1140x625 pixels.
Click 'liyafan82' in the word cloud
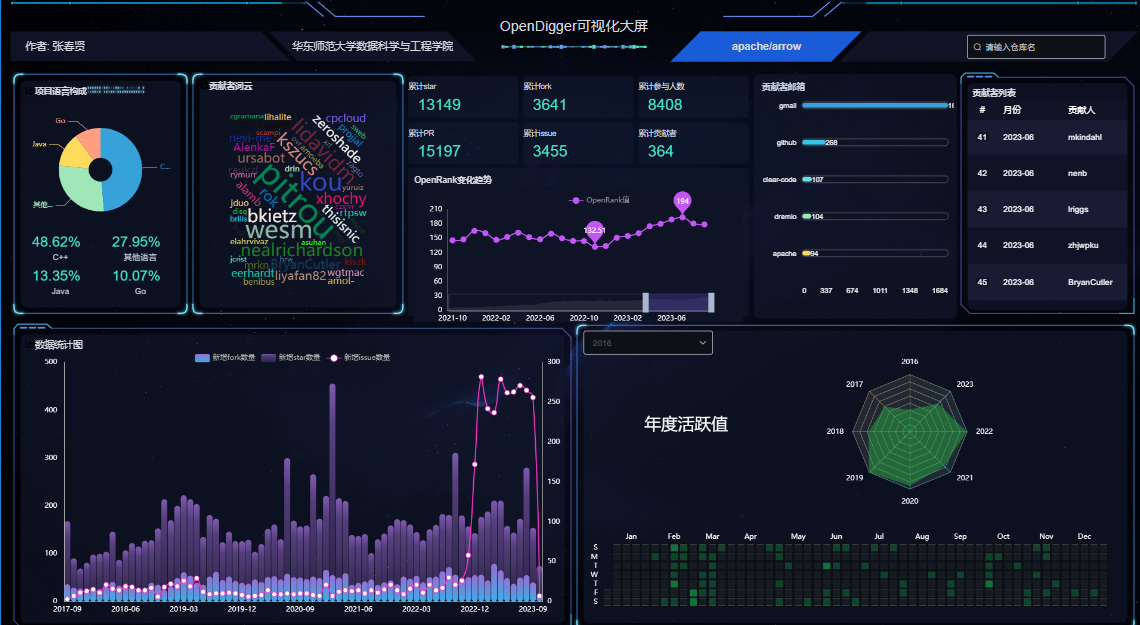pos(300,276)
